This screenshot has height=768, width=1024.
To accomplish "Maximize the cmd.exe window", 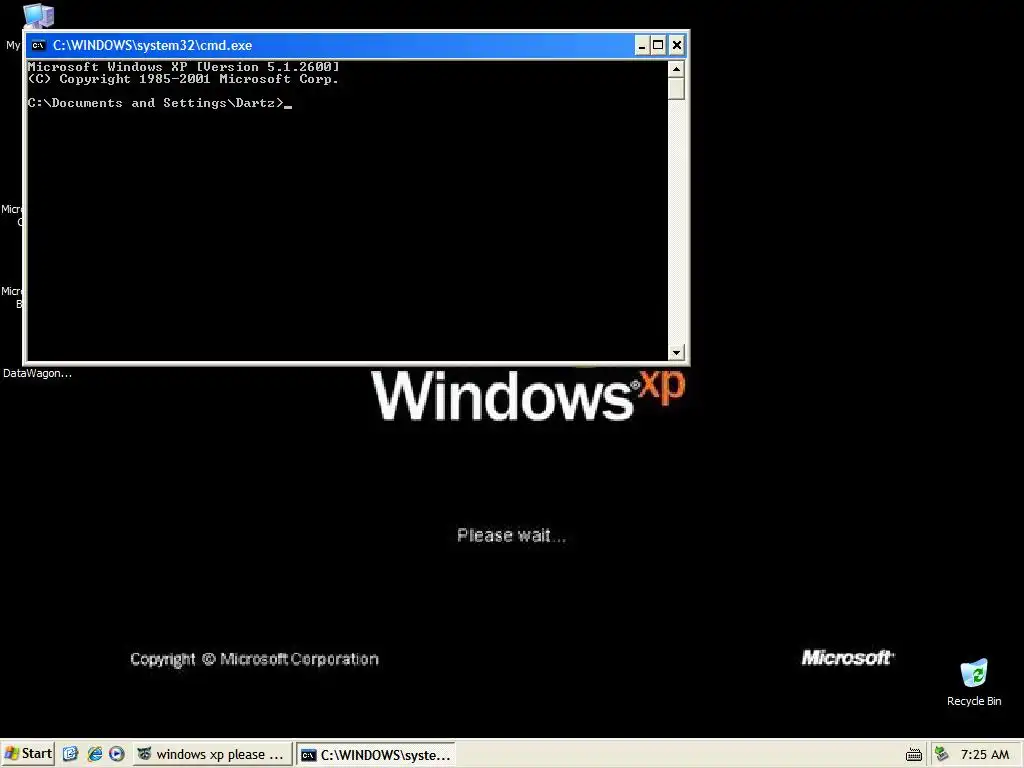I will point(658,45).
